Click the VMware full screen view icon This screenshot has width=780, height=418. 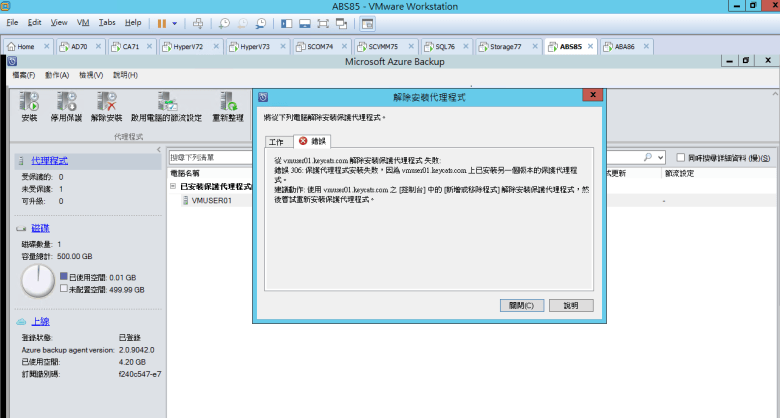pos(322,21)
